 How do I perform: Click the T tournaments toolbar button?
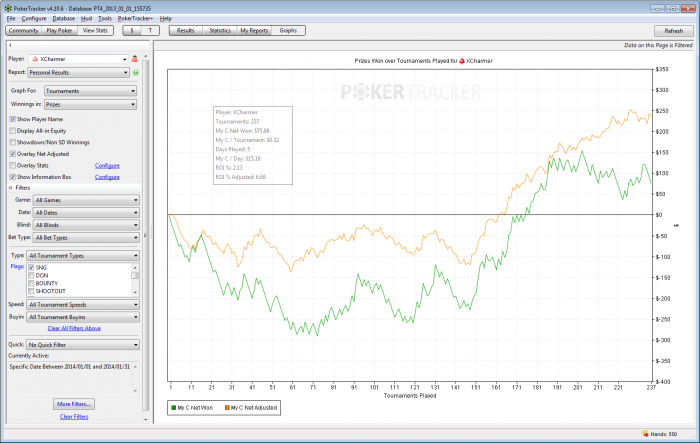pos(151,31)
